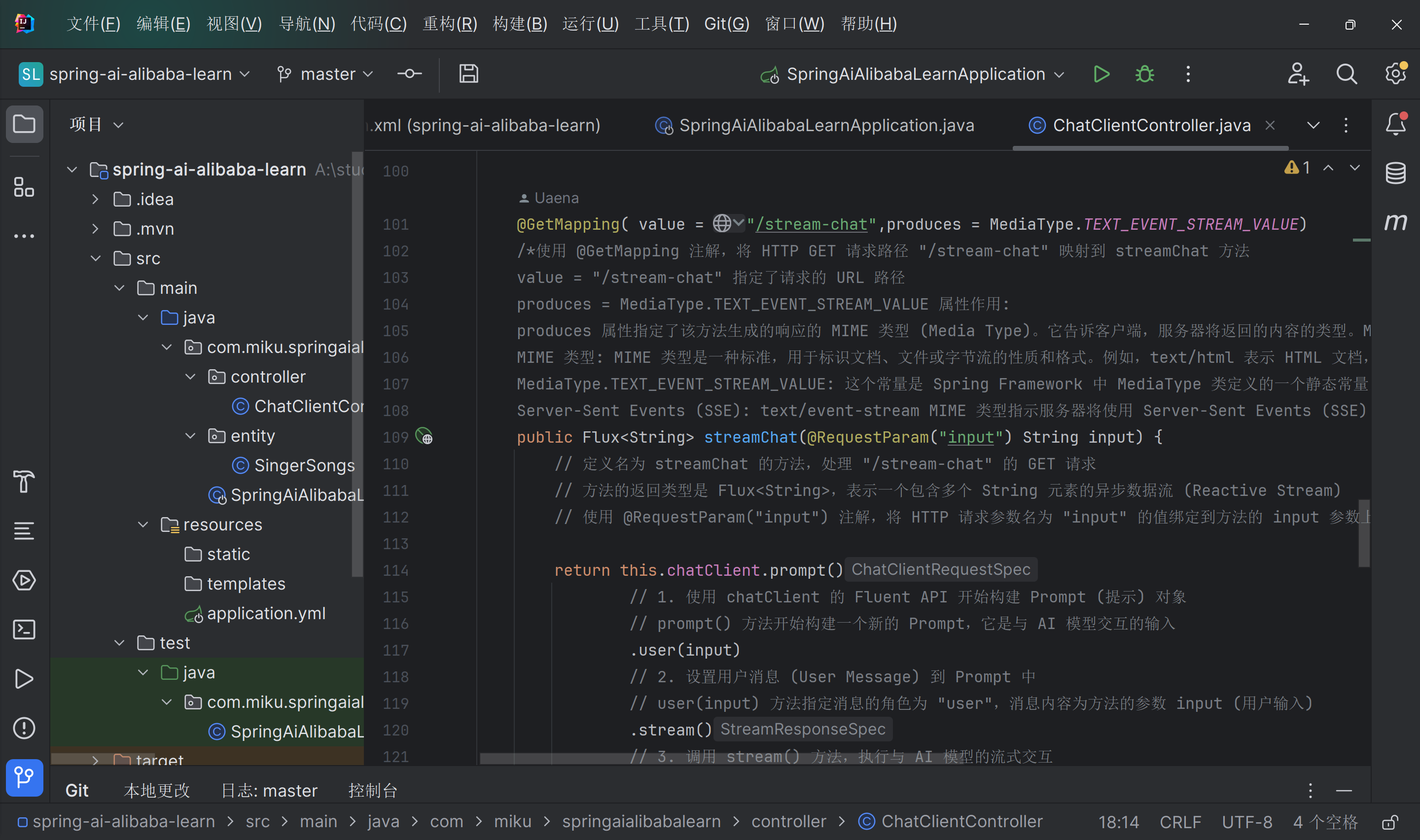The height and width of the screenshot is (840, 1420).
Task: Save all files with the save icon
Action: 468,73
